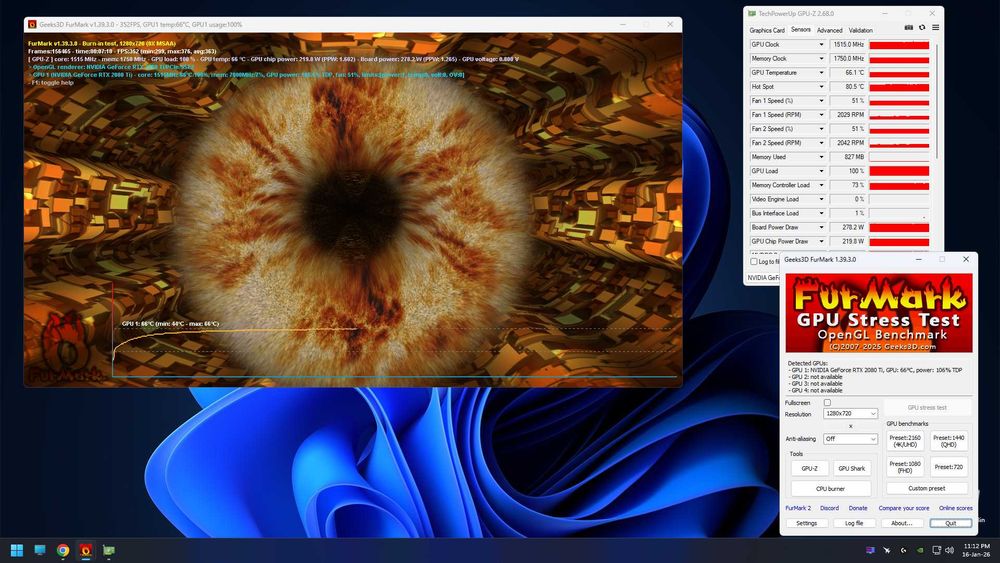The height and width of the screenshot is (563, 1000).
Task: Expand the GPU Load sensor dropdown
Action: (821, 171)
